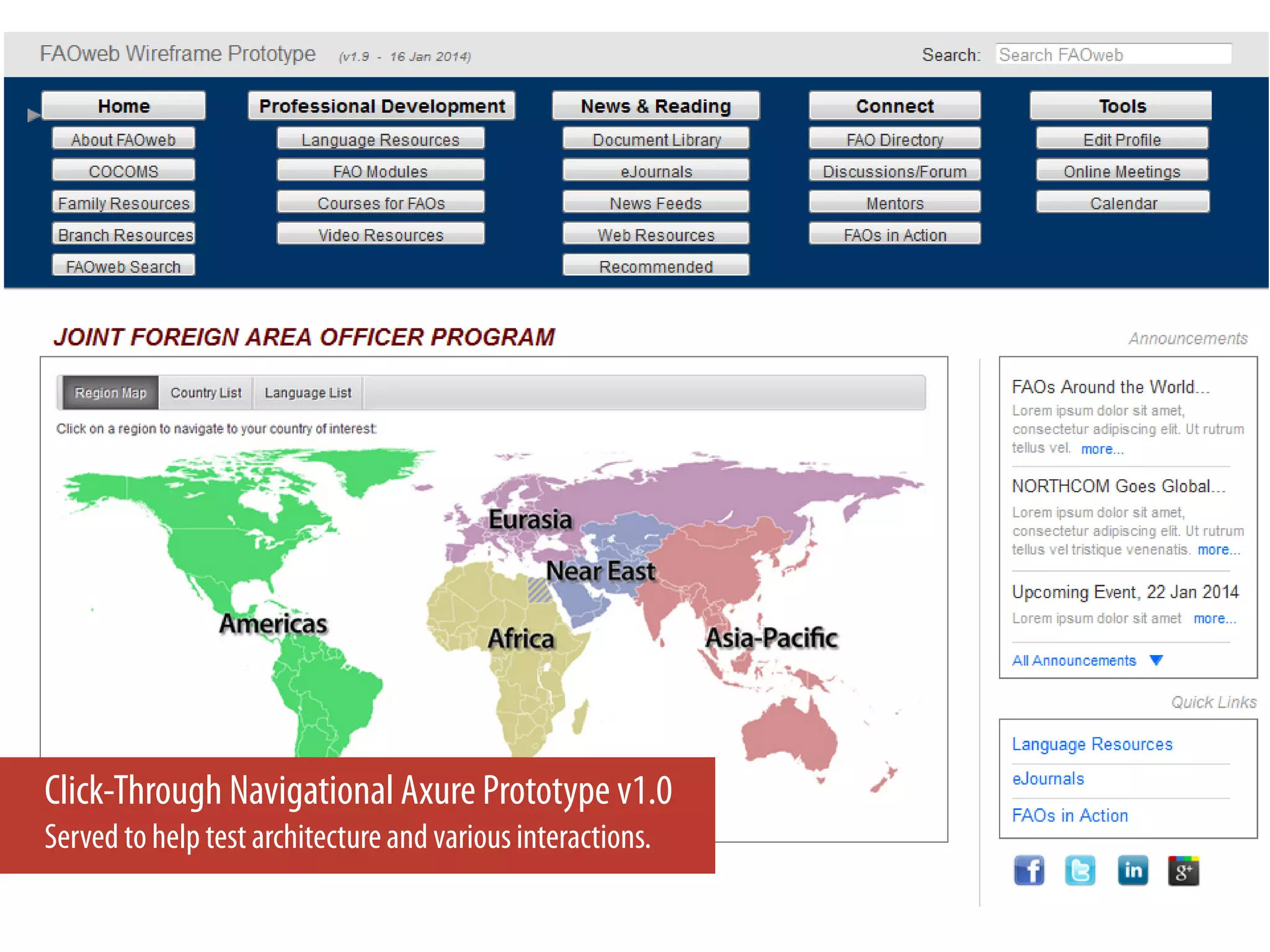Click the Facebook social icon
The height and width of the screenshot is (952, 1270).
coord(1029,871)
